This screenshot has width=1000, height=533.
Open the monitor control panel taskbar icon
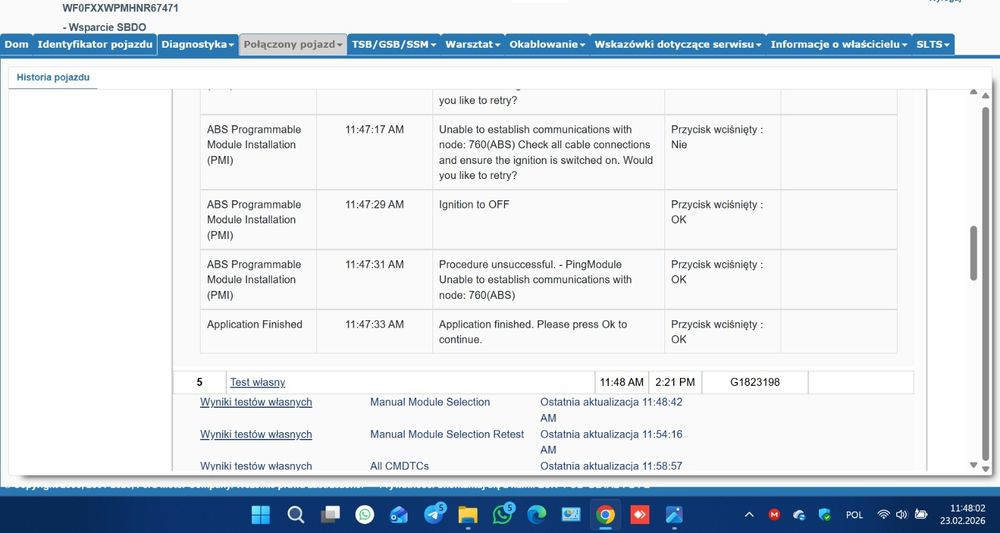tap(571, 515)
